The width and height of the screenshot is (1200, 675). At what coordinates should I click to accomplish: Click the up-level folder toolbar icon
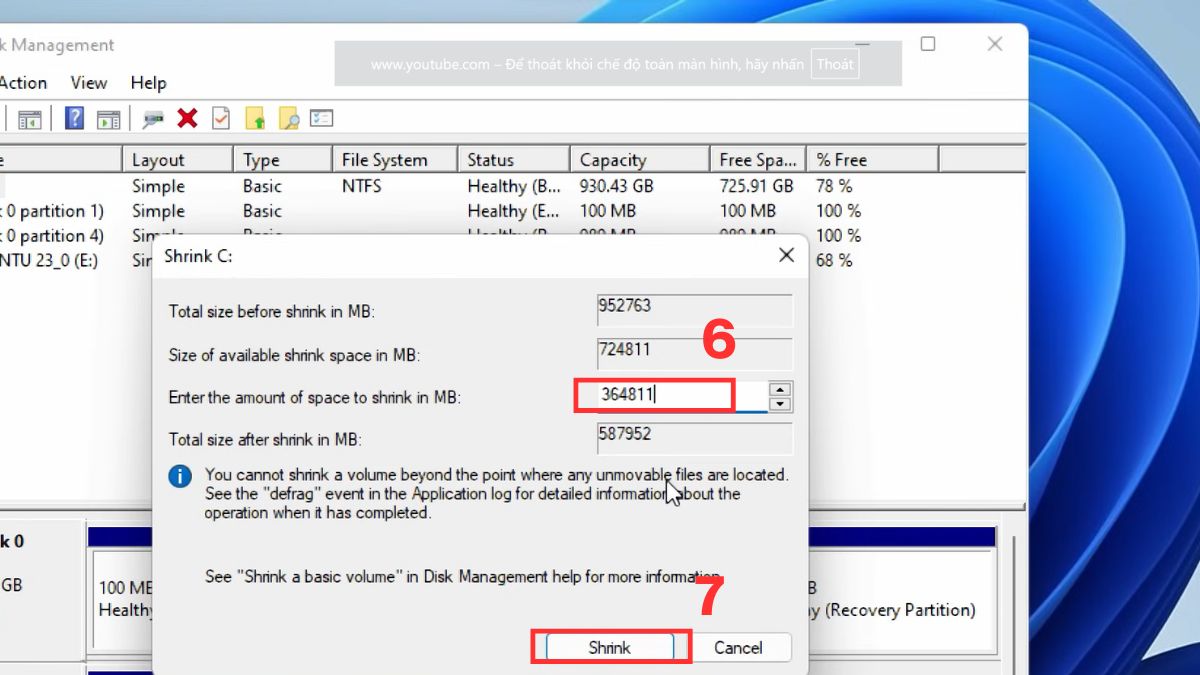[x=256, y=118]
